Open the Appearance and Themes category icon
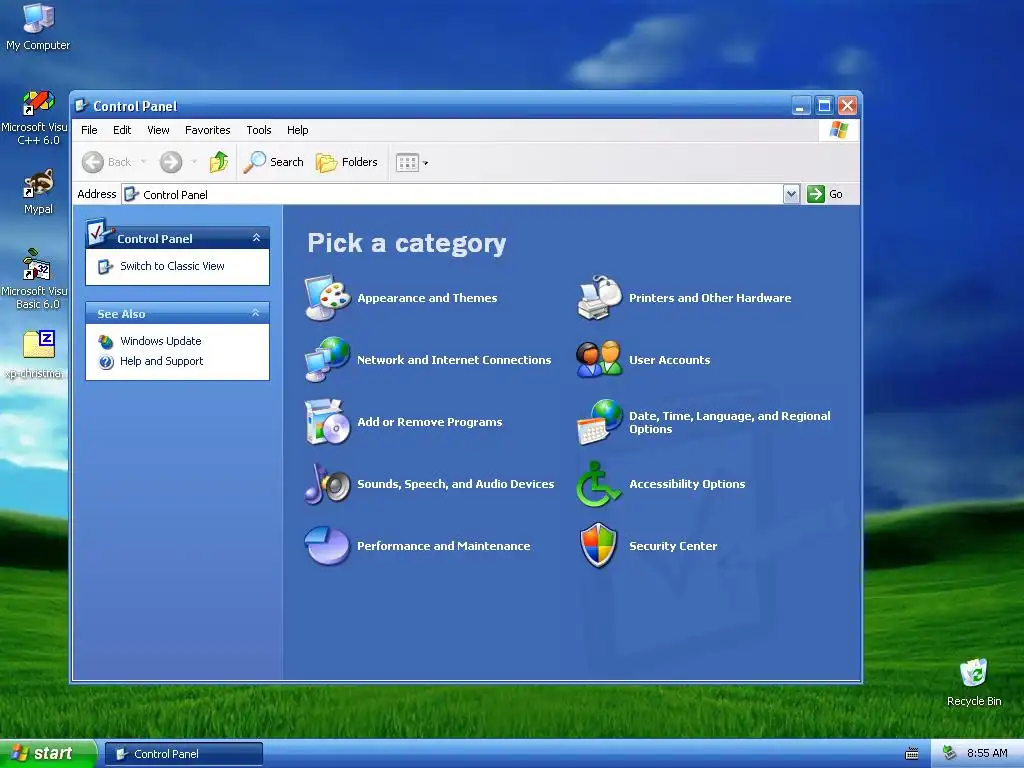Image resolution: width=1024 pixels, height=768 pixels. pos(327,298)
